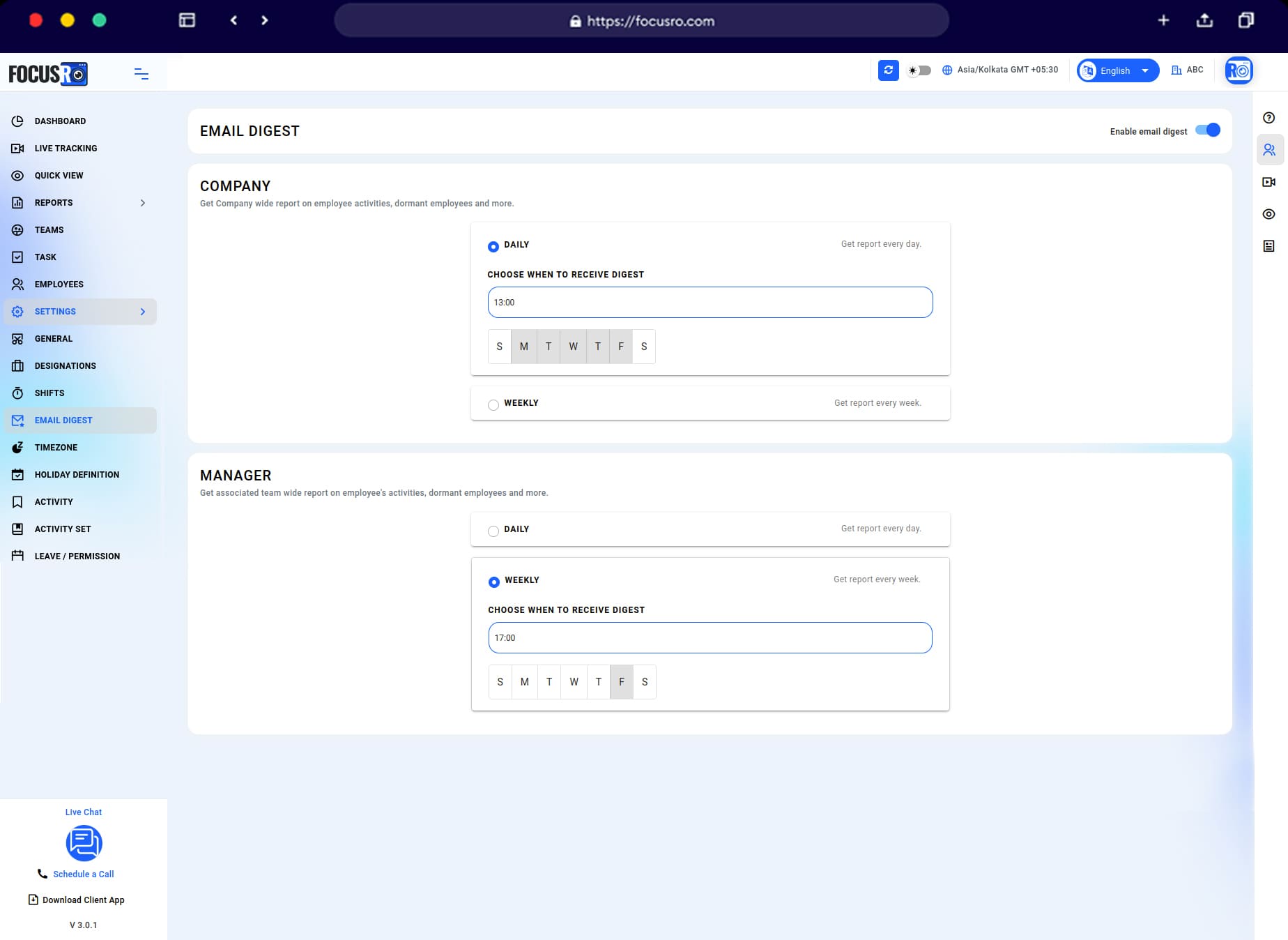Click the Company 13:00 time input

click(x=710, y=302)
